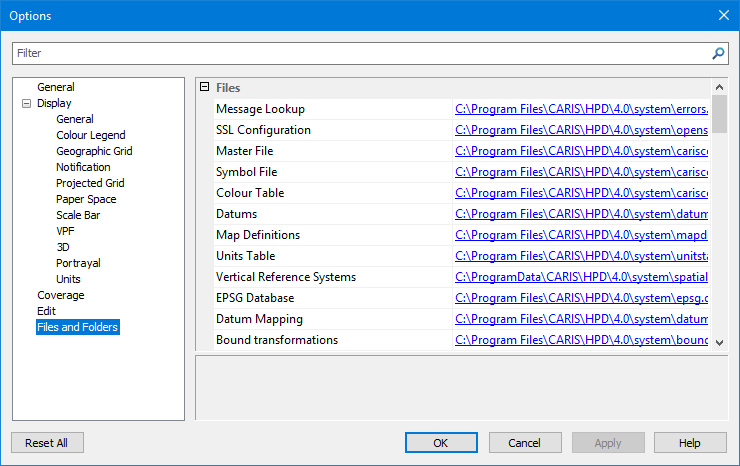Collapse the Display tree node
The width and height of the screenshot is (740, 466).
(26, 103)
